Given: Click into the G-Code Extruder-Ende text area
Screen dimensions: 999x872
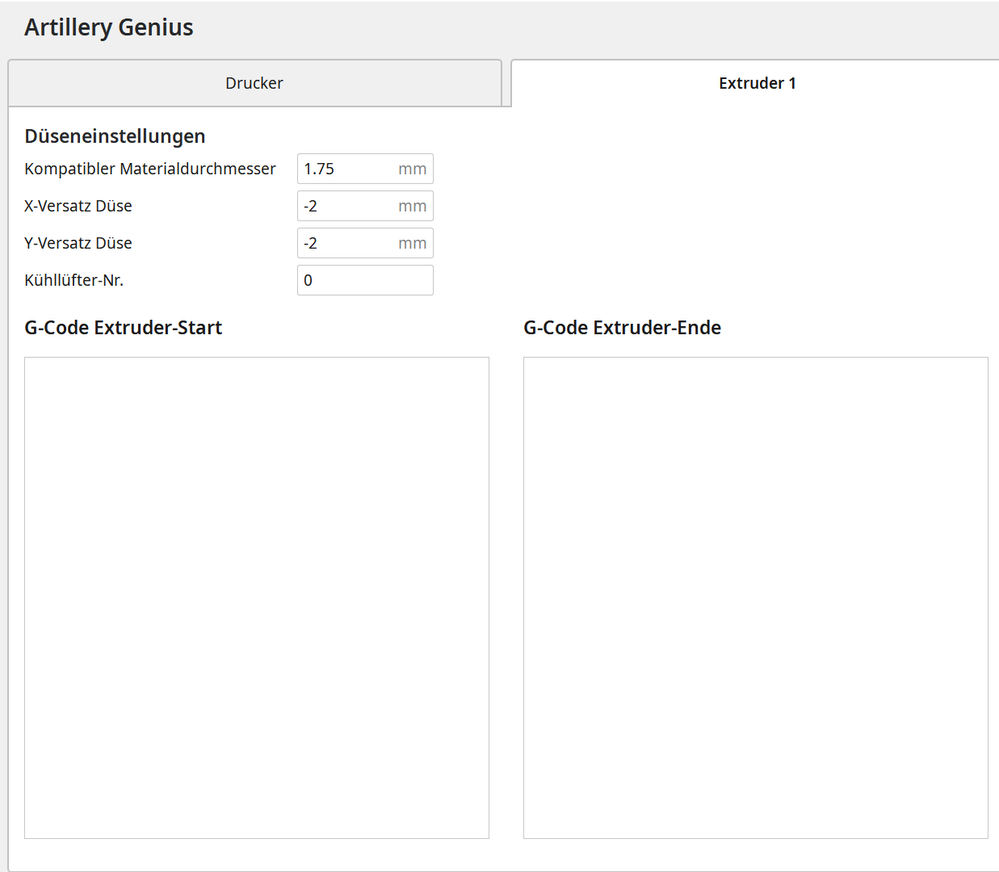Looking at the screenshot, I should pos(756,597).
